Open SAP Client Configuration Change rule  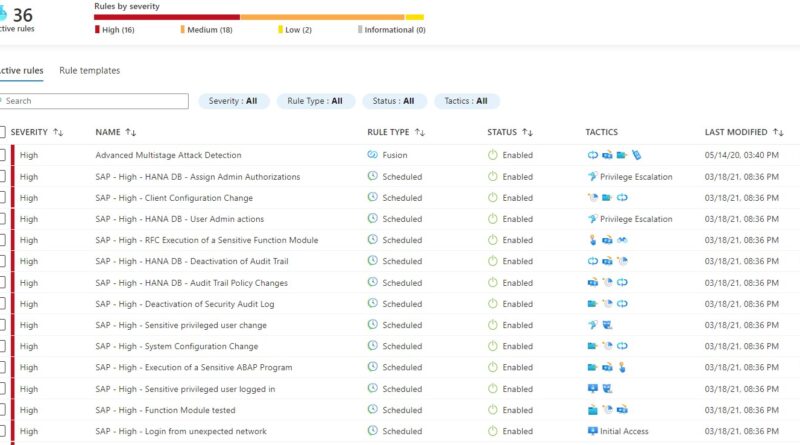174,197
